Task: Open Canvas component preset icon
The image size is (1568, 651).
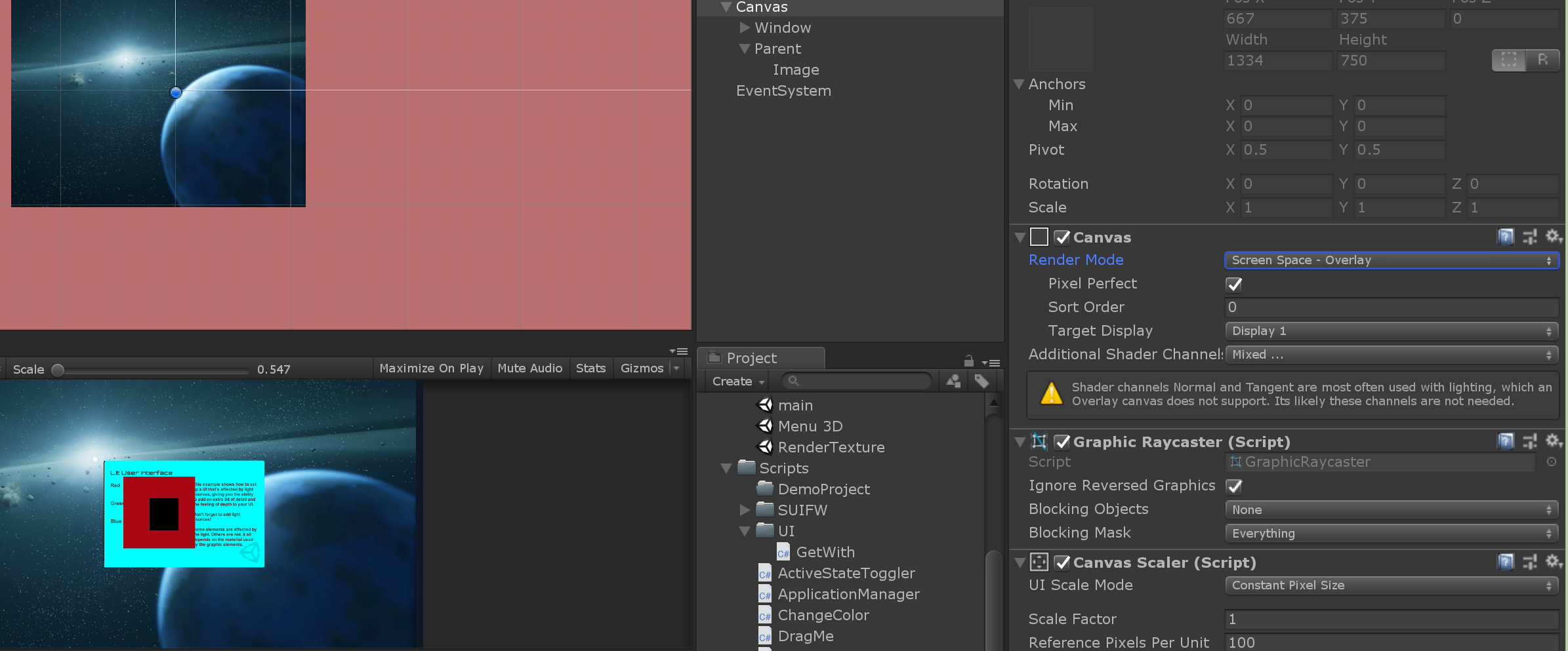Action: [x=1530, y=237]
